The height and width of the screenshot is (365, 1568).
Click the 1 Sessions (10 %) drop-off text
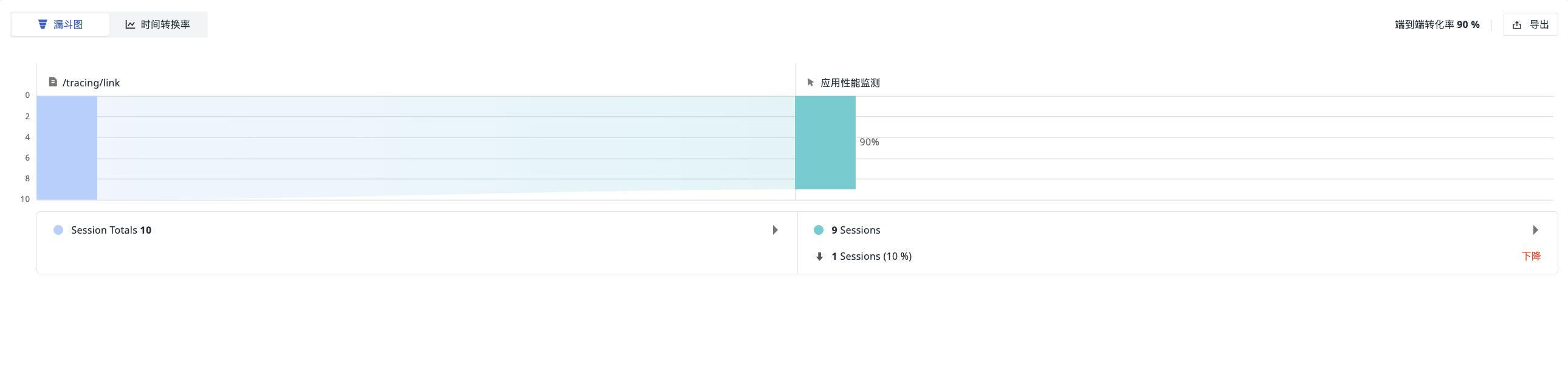pyautogui.click(x=872, y=257)
